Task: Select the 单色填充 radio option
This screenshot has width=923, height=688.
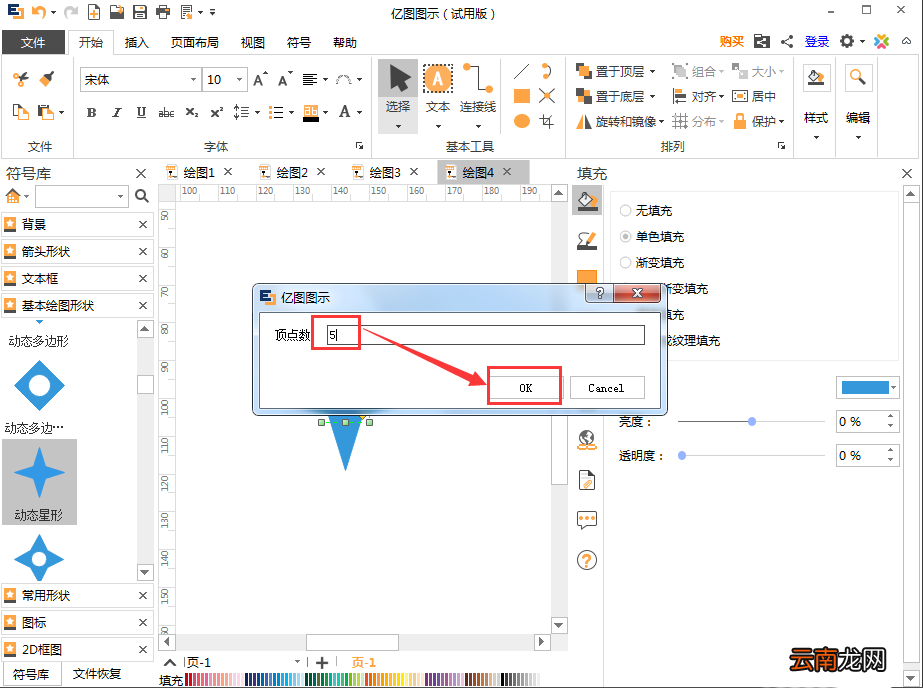Action: click(626, 237)
